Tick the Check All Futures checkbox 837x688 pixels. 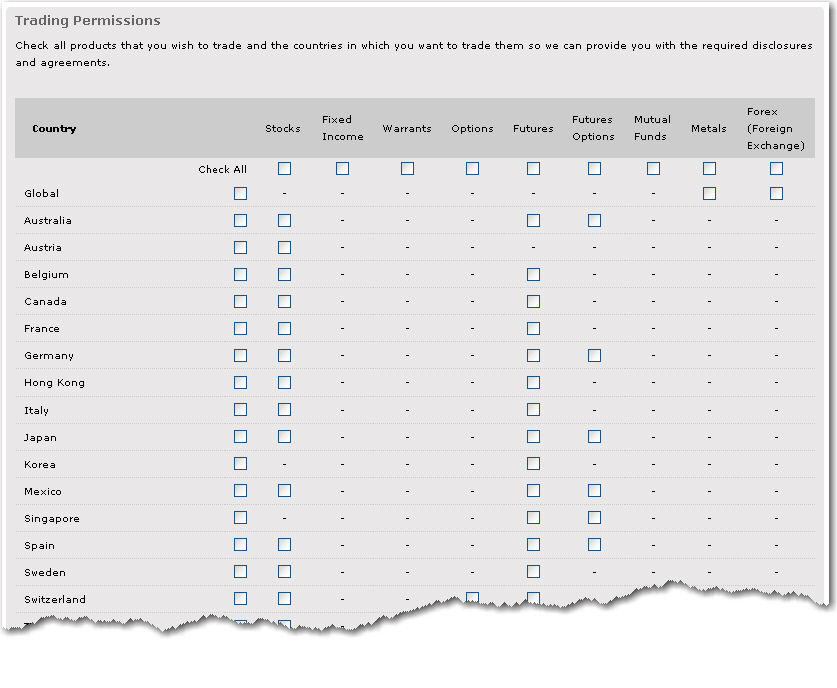pyautogui.click(x=533, y=169)
